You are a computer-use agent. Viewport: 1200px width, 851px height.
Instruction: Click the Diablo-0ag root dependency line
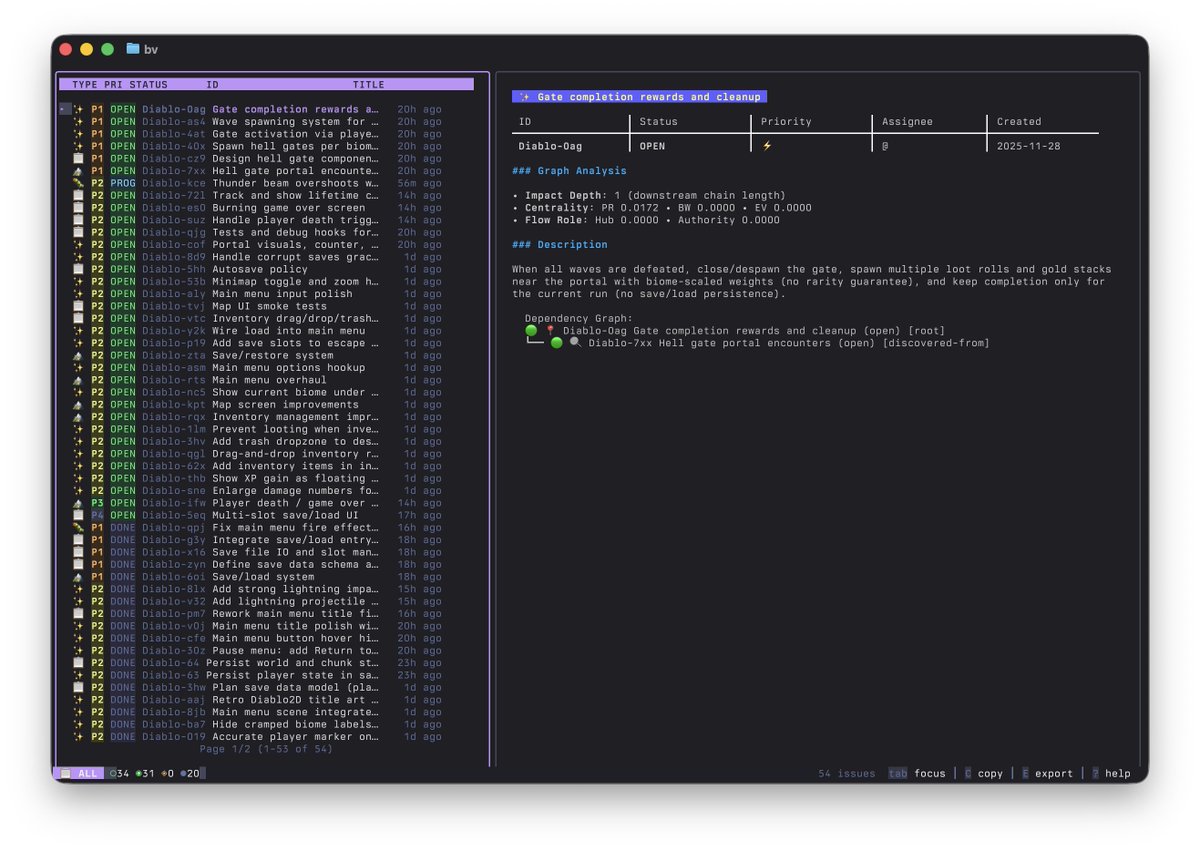point(735,331)
